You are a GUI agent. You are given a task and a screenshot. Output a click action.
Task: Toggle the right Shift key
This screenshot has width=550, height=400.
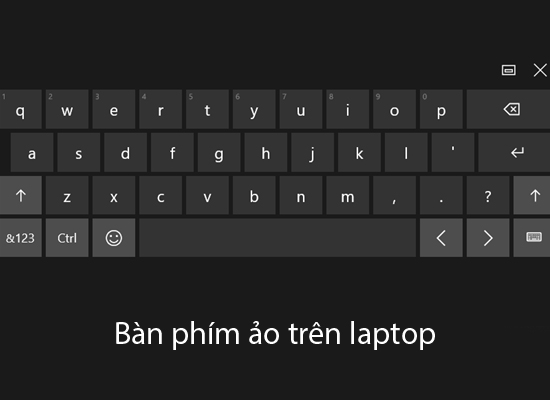click(532, 195)
